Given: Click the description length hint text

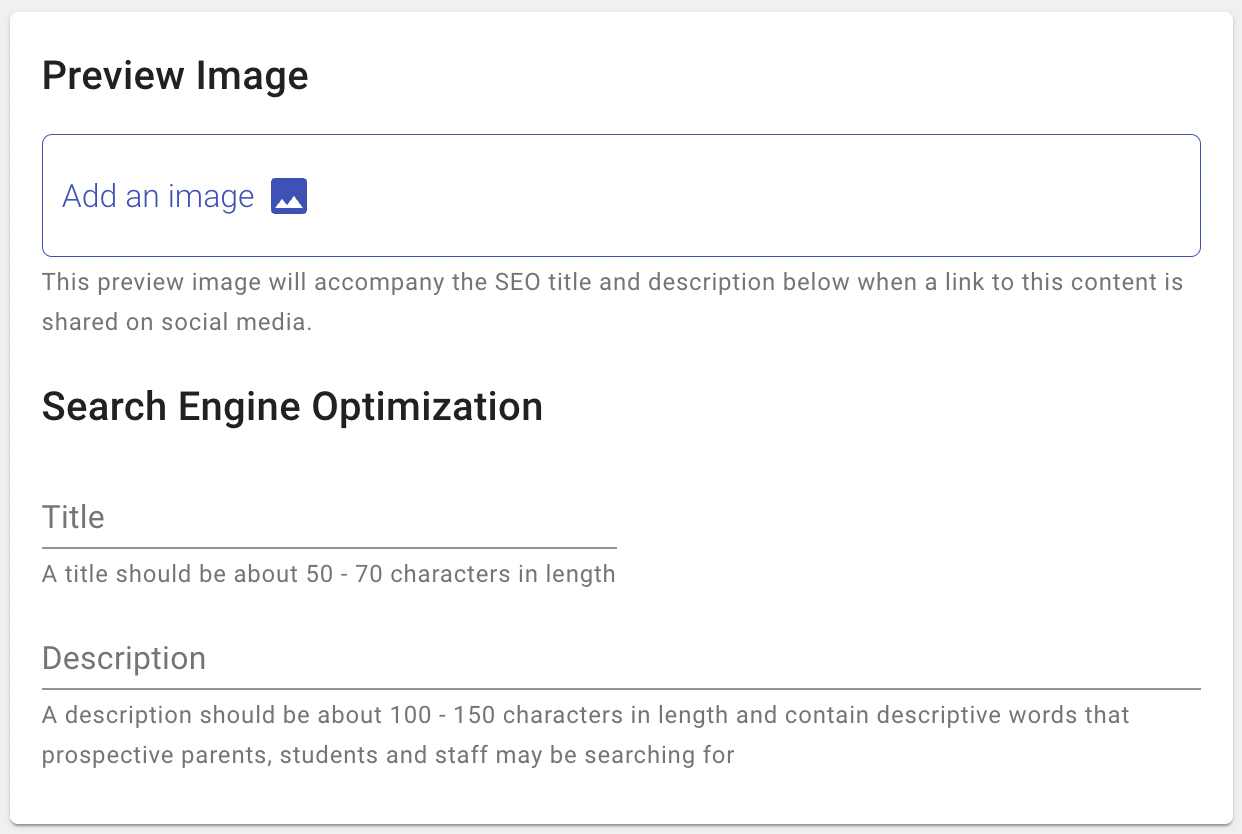Looking at the screenshot, I should click(585, 716).
